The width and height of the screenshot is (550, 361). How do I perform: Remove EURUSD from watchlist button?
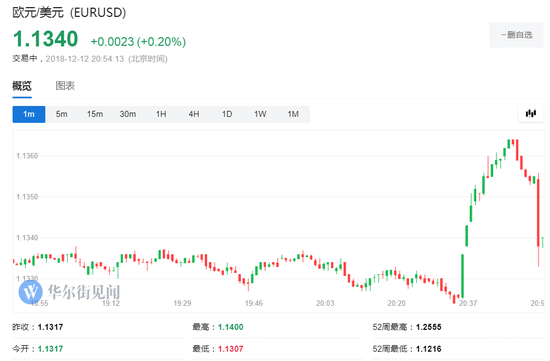(x=516, y=35)
